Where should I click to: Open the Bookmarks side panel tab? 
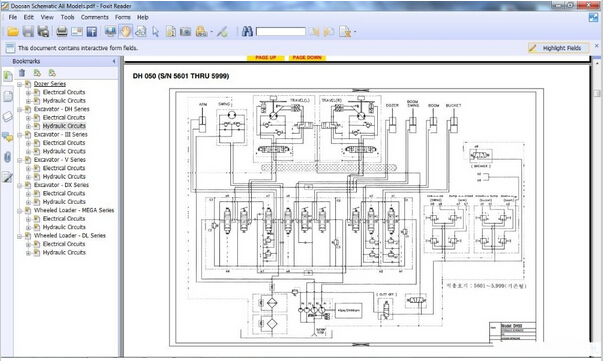(8, 75)
